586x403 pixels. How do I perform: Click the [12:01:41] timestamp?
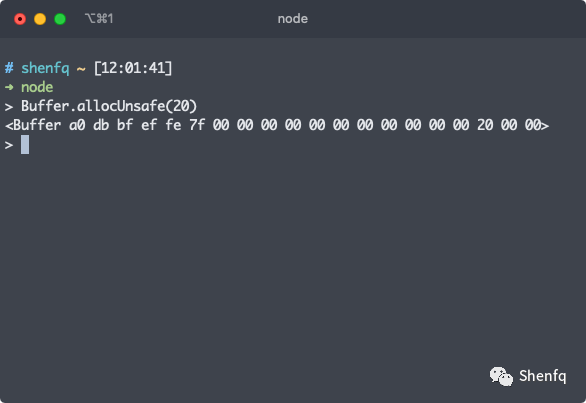[133, 68]
